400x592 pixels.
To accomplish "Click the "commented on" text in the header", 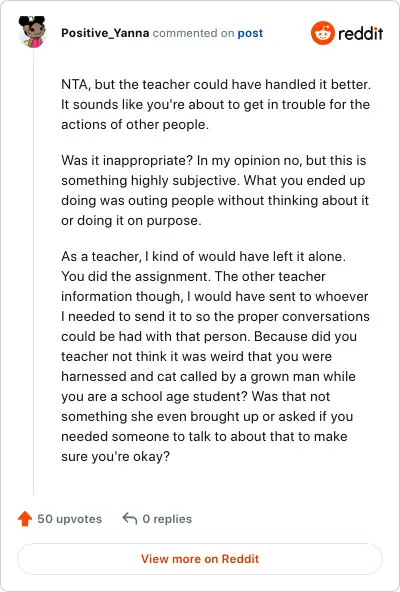I will click(x=193, y=33).
